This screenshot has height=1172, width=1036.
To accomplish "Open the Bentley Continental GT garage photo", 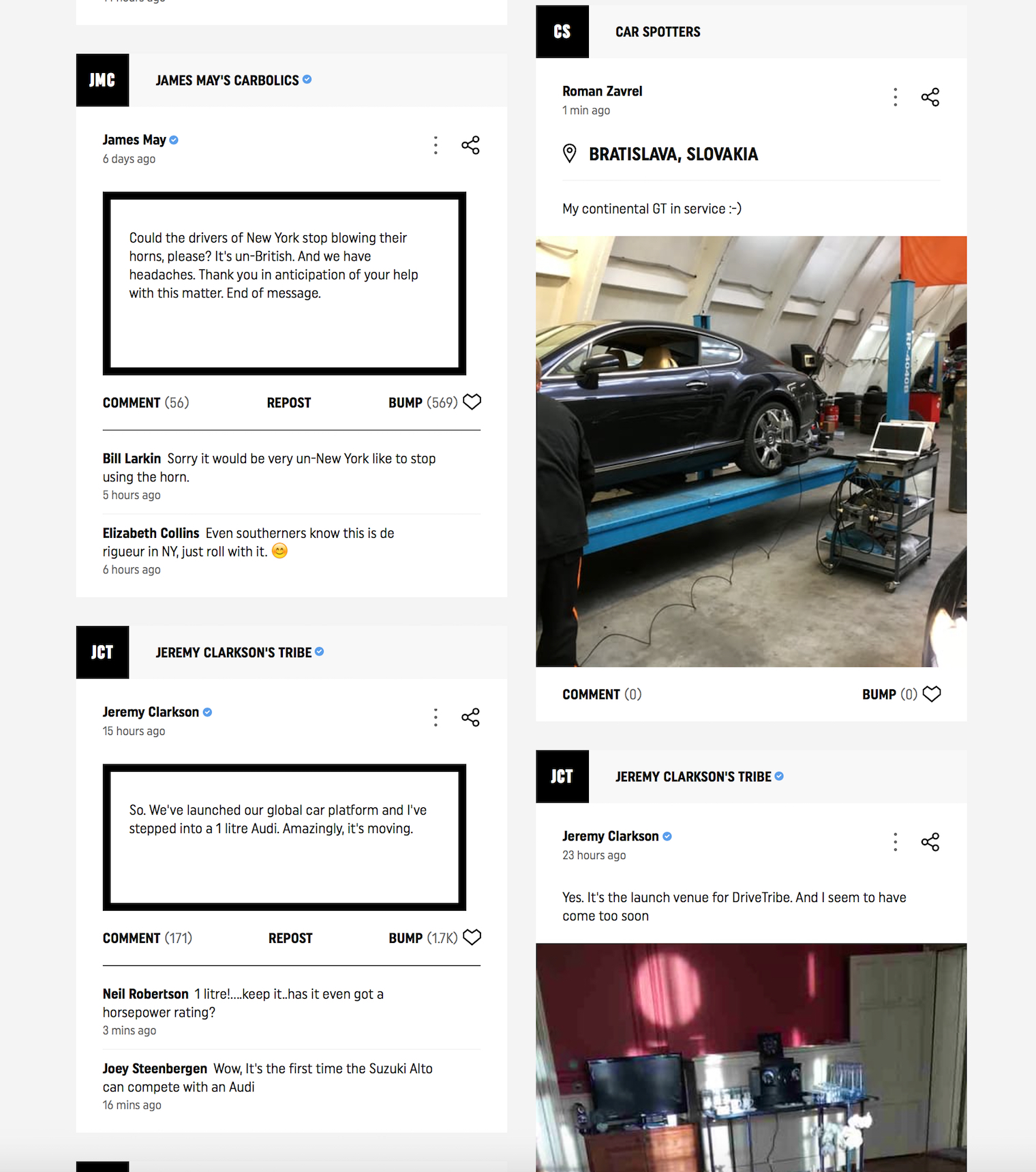I will [x=751, y=451].
